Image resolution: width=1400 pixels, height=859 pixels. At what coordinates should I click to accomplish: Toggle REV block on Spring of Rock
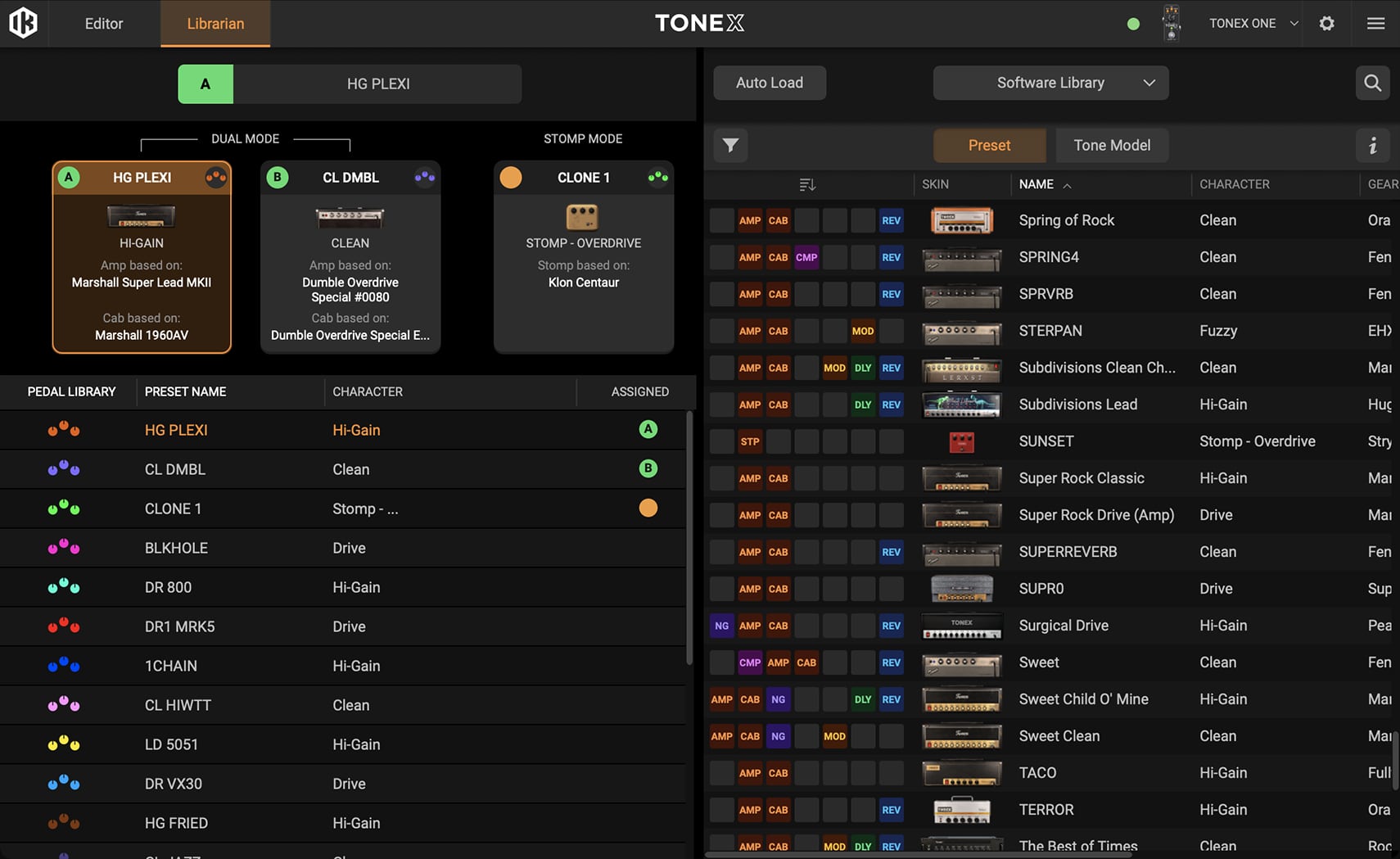point(891,220)
